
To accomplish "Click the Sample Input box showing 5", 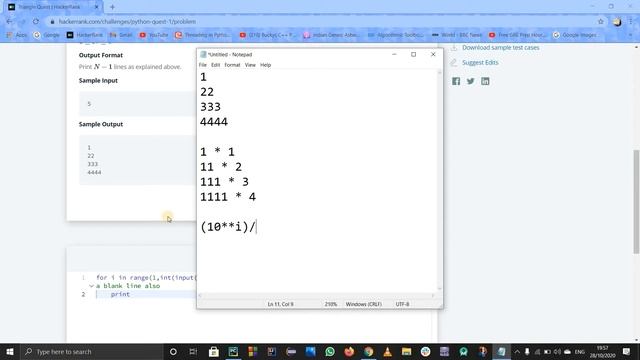I will point(138,104).
